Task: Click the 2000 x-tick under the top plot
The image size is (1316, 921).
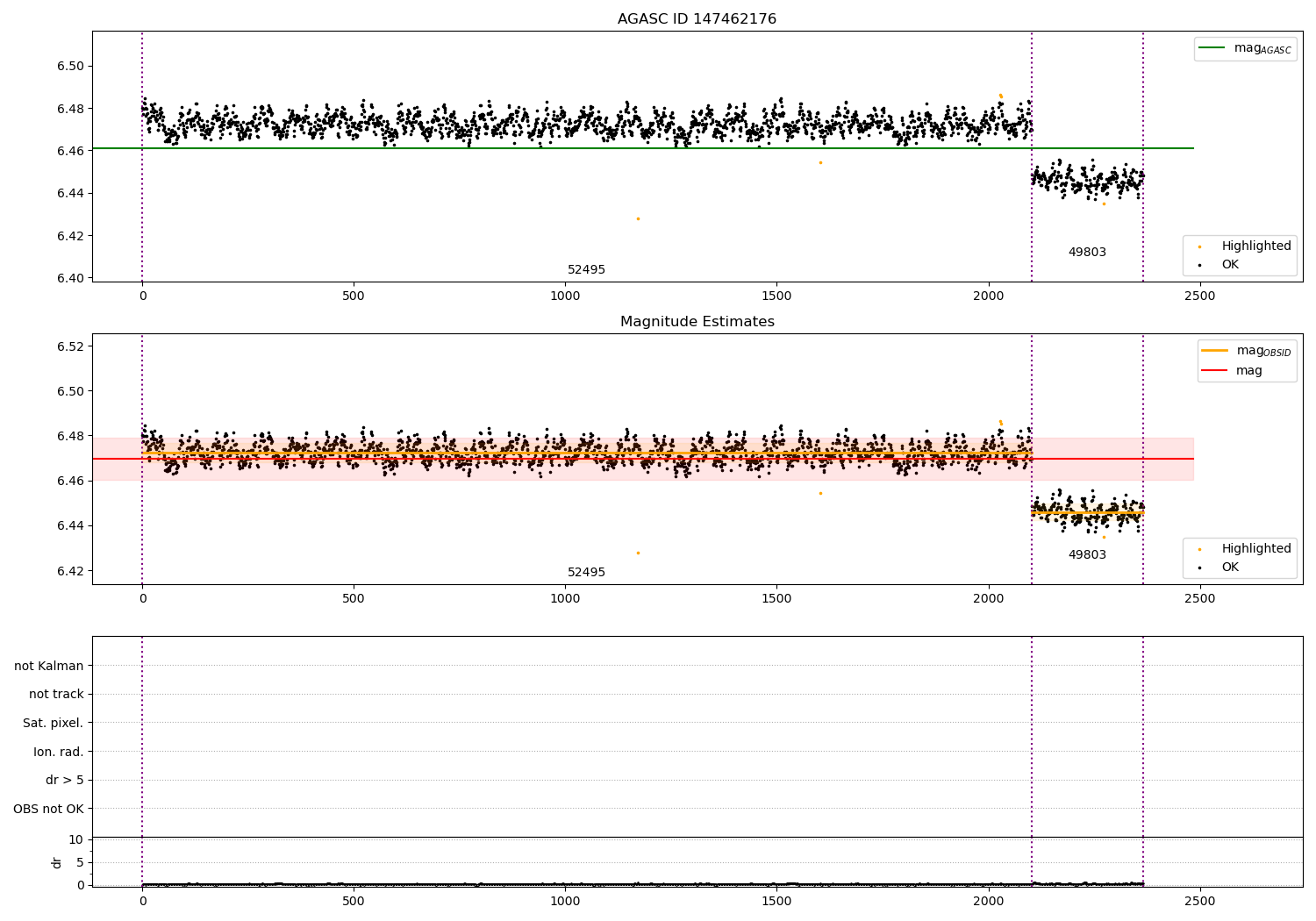Action: [989, 296]
